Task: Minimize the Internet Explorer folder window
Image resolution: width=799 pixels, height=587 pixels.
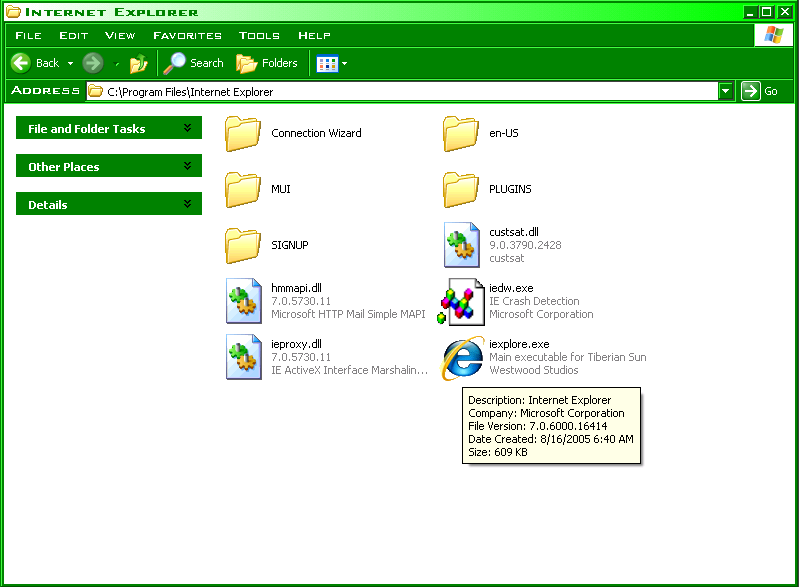Action: click(x=750, y=12)
